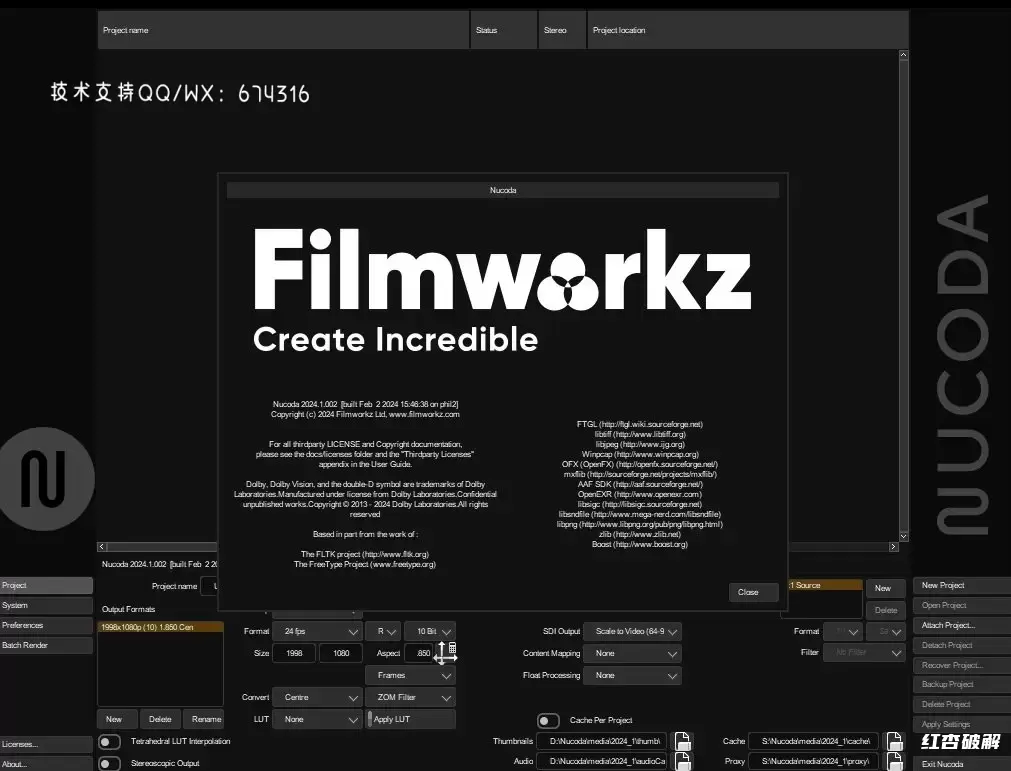The image size is (1011, 771).
Task: Edit the Proxy path field
Action: pos(815,761)
